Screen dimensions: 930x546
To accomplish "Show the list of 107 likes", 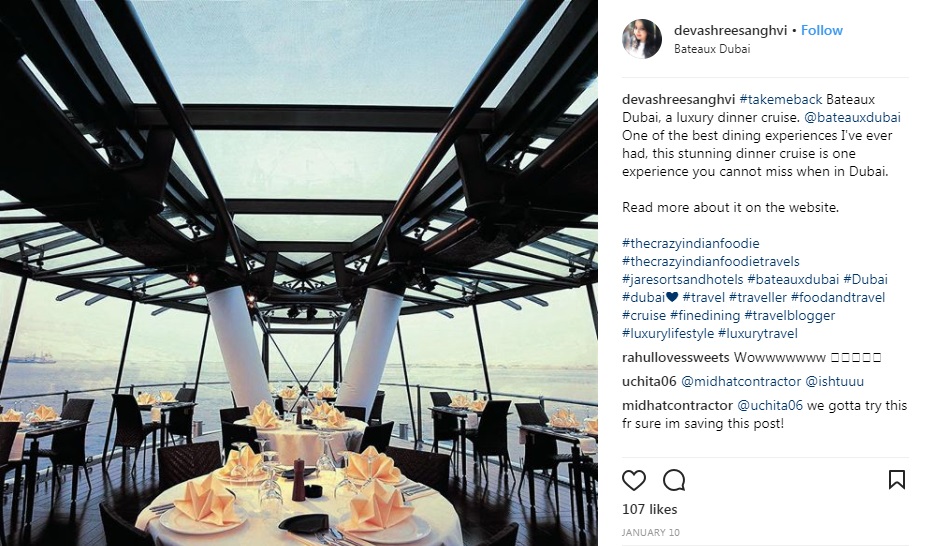I will coord(649,509).
